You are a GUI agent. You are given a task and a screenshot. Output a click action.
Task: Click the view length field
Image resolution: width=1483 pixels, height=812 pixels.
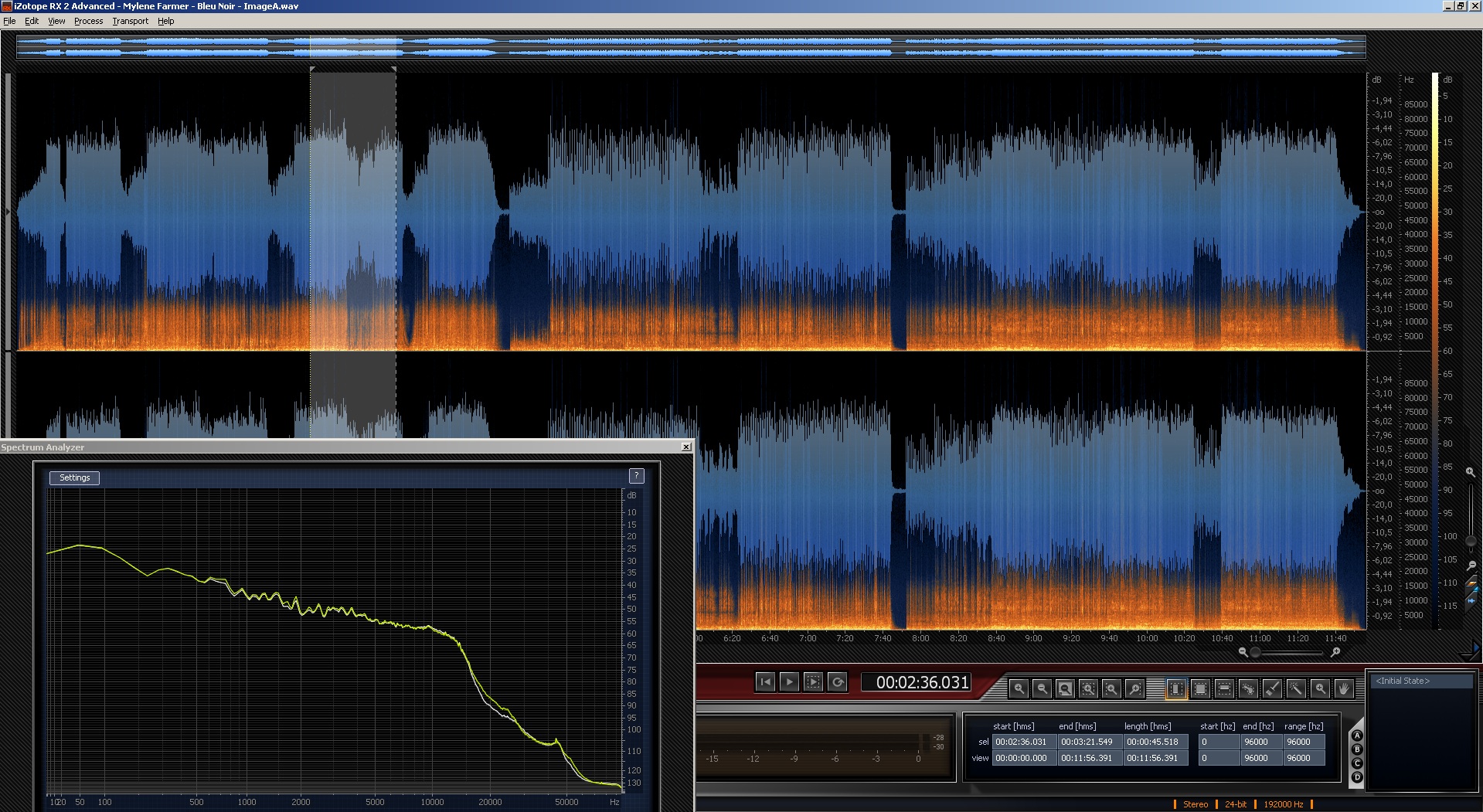click(1155, 758)
